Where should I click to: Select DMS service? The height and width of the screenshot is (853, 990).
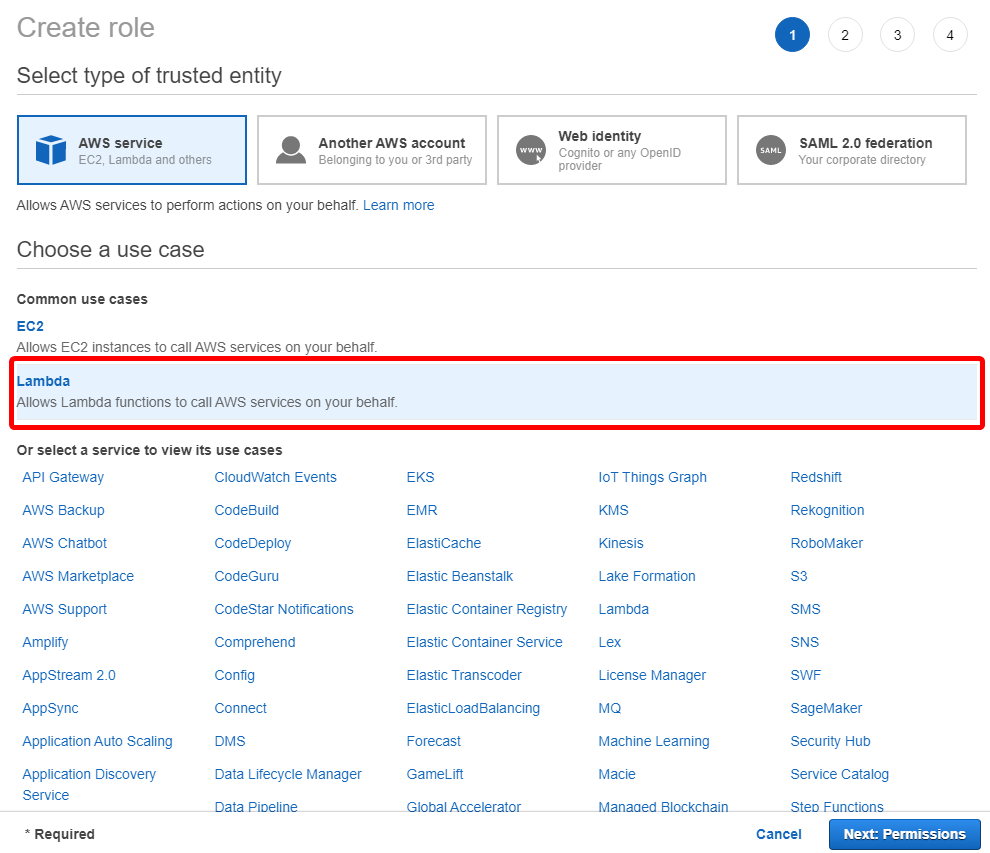[230, 741]
